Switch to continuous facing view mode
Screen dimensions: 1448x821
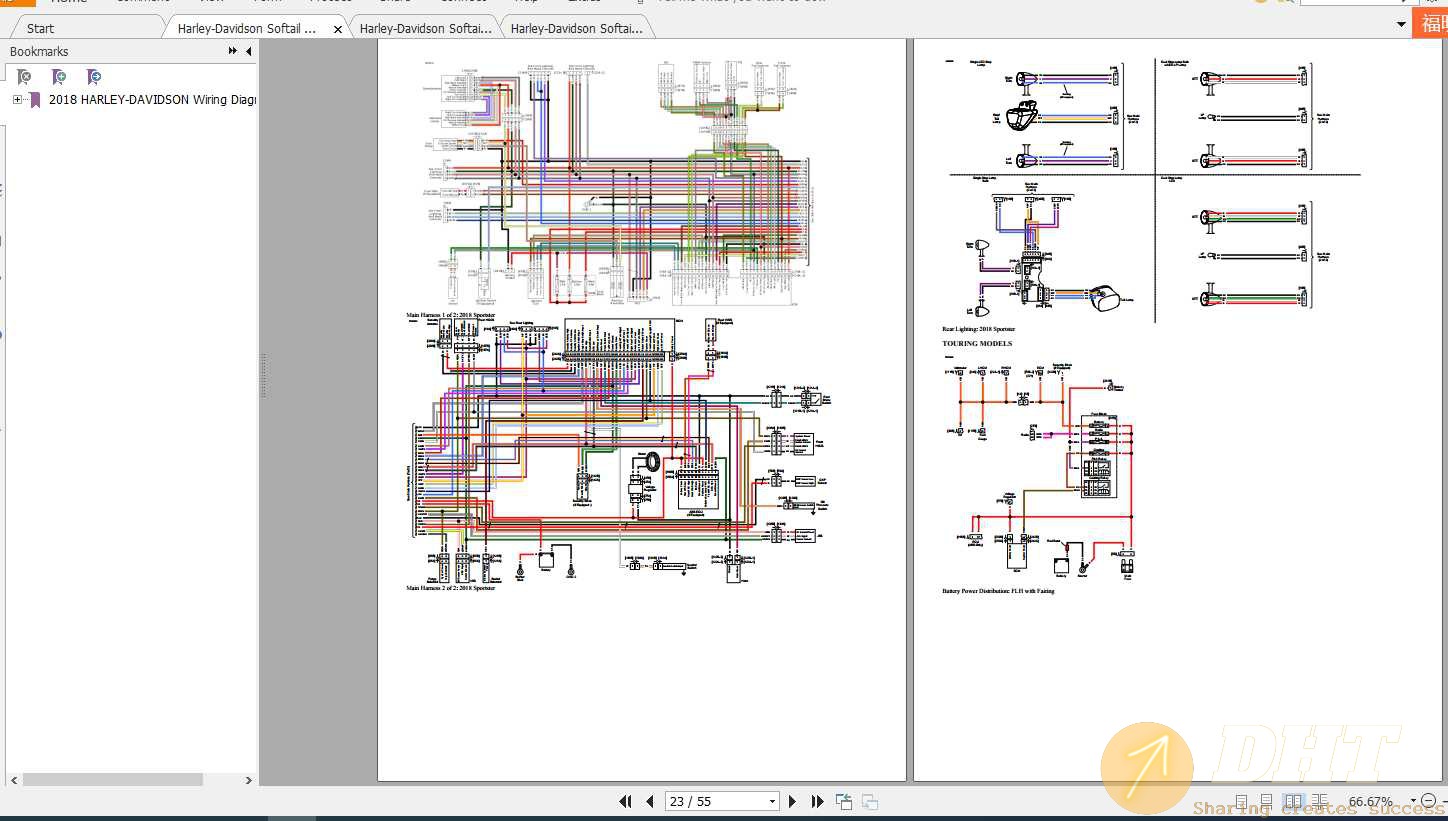point(1319,801)
